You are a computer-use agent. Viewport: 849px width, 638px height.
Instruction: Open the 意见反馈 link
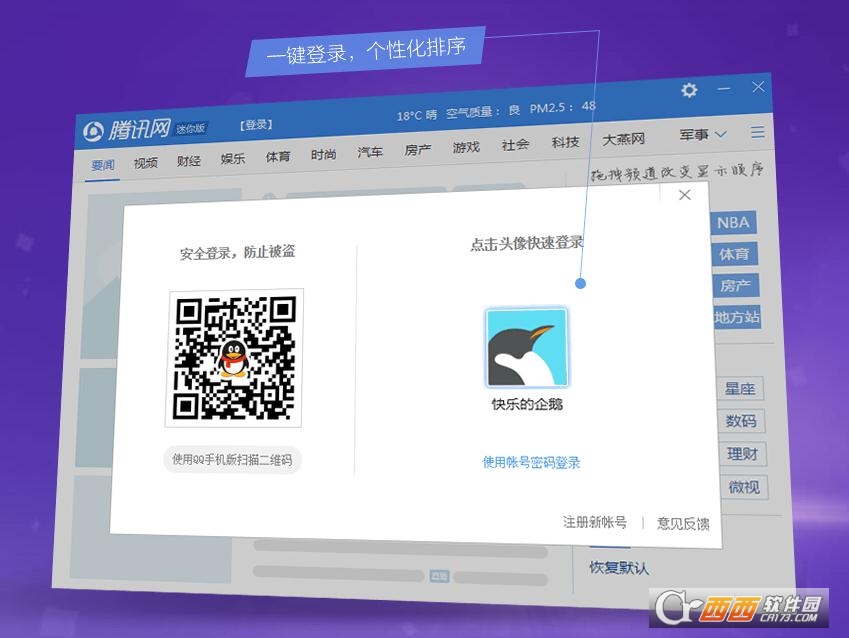(683, 524)
